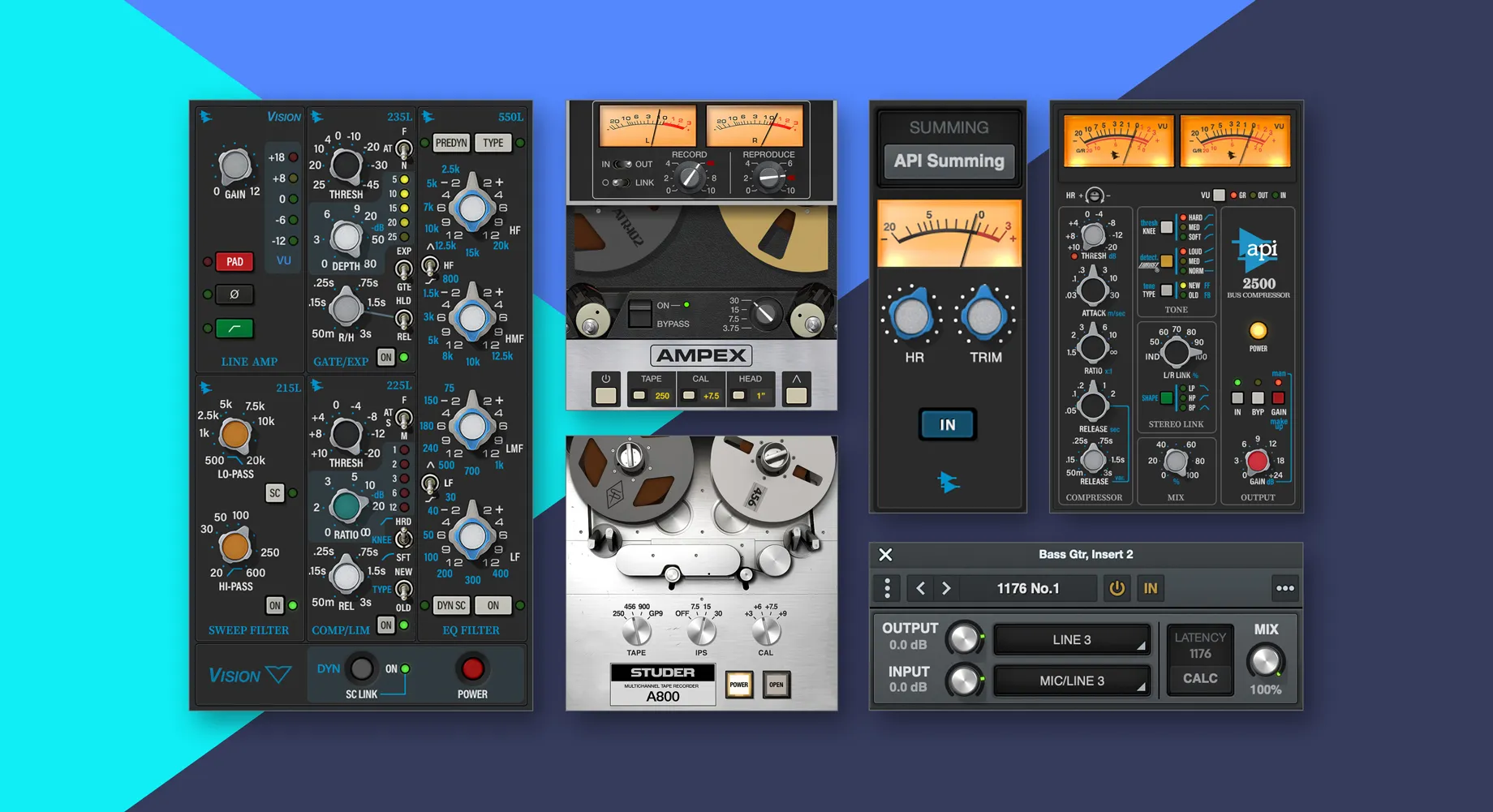Click the VU label on Line Amp meter
Screen dimensions: 1493x812
tap(283, 260)
